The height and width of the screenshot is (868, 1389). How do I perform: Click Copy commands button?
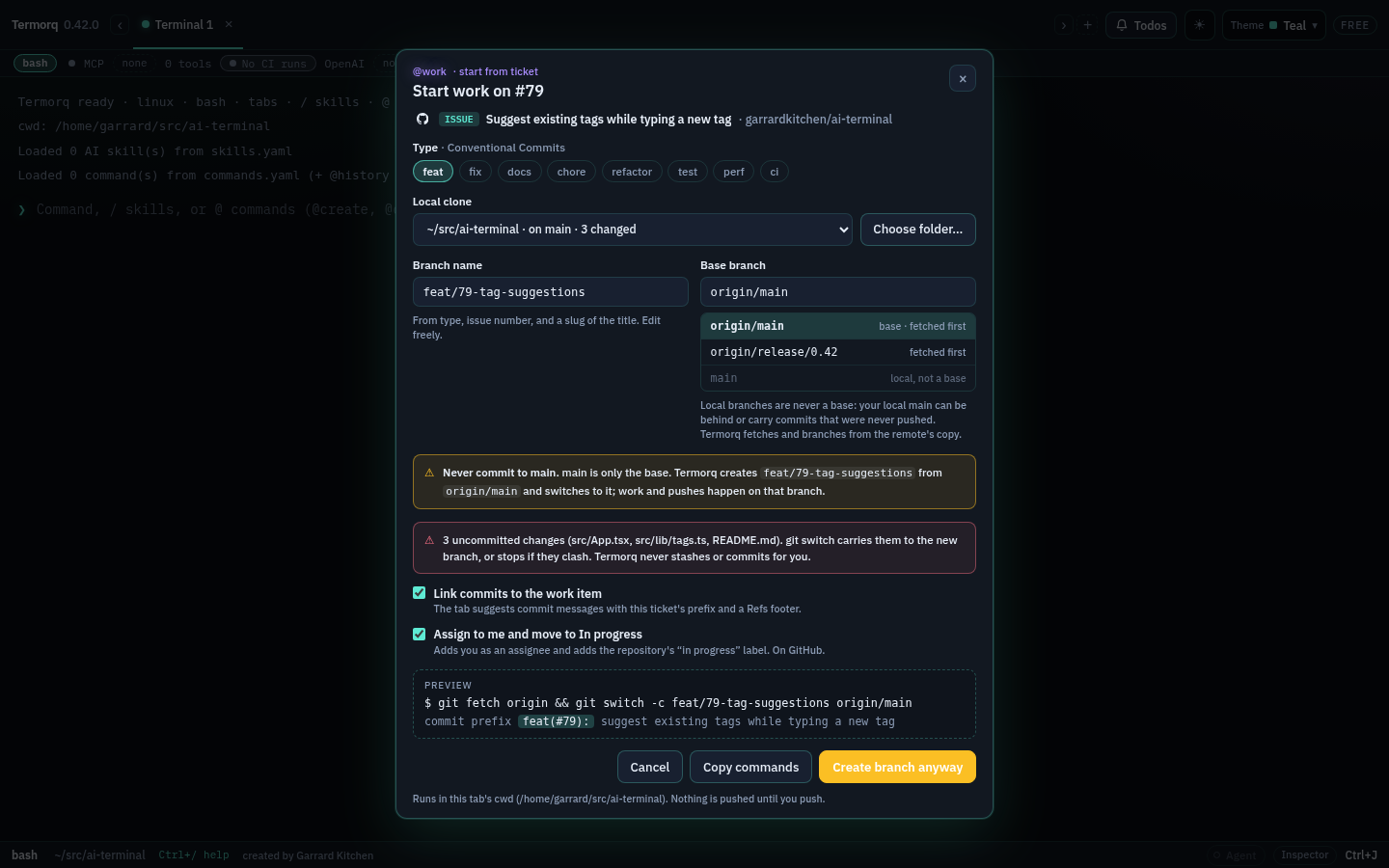751,767
